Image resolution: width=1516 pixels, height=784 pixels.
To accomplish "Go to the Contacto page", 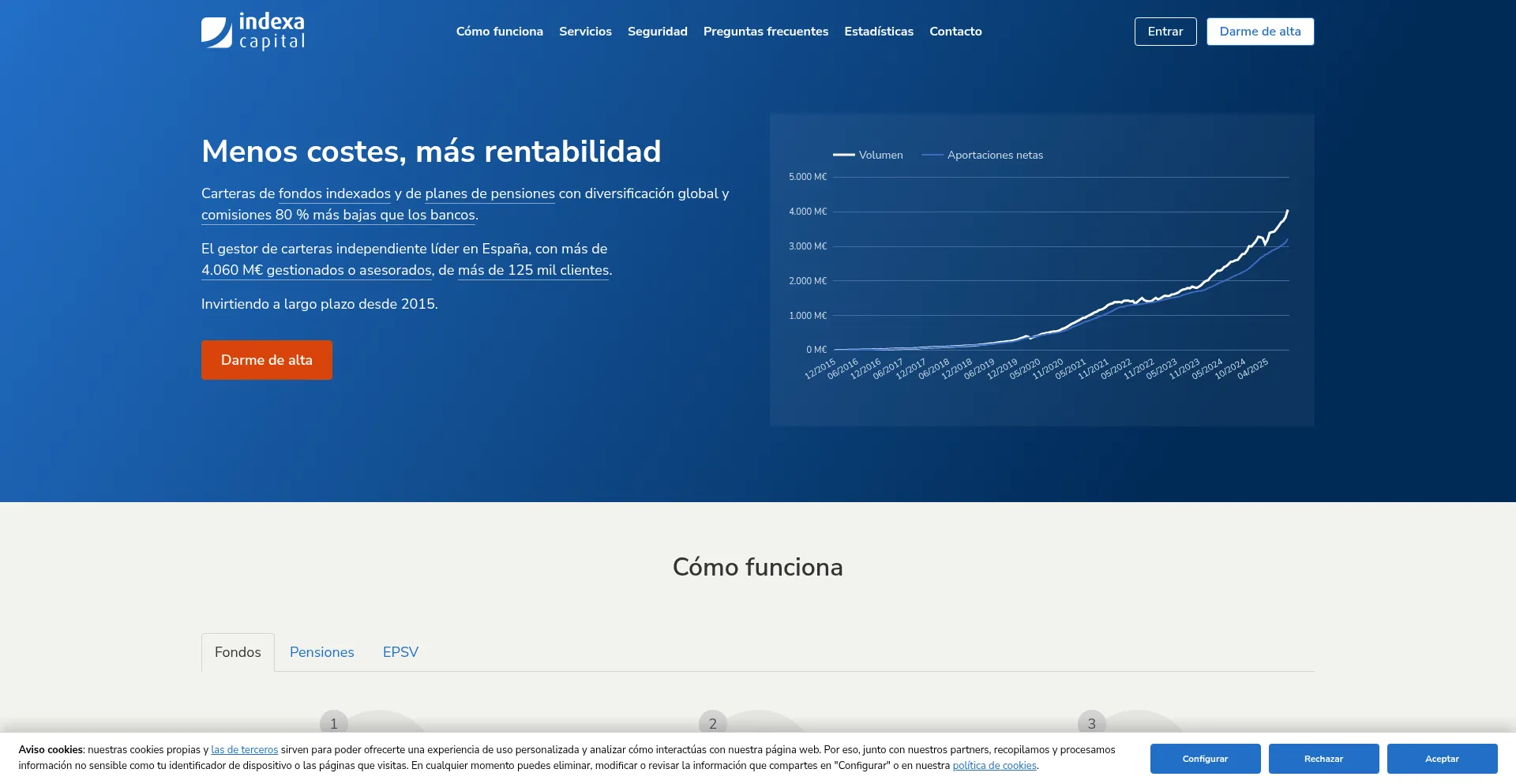I will coord(955,32).
